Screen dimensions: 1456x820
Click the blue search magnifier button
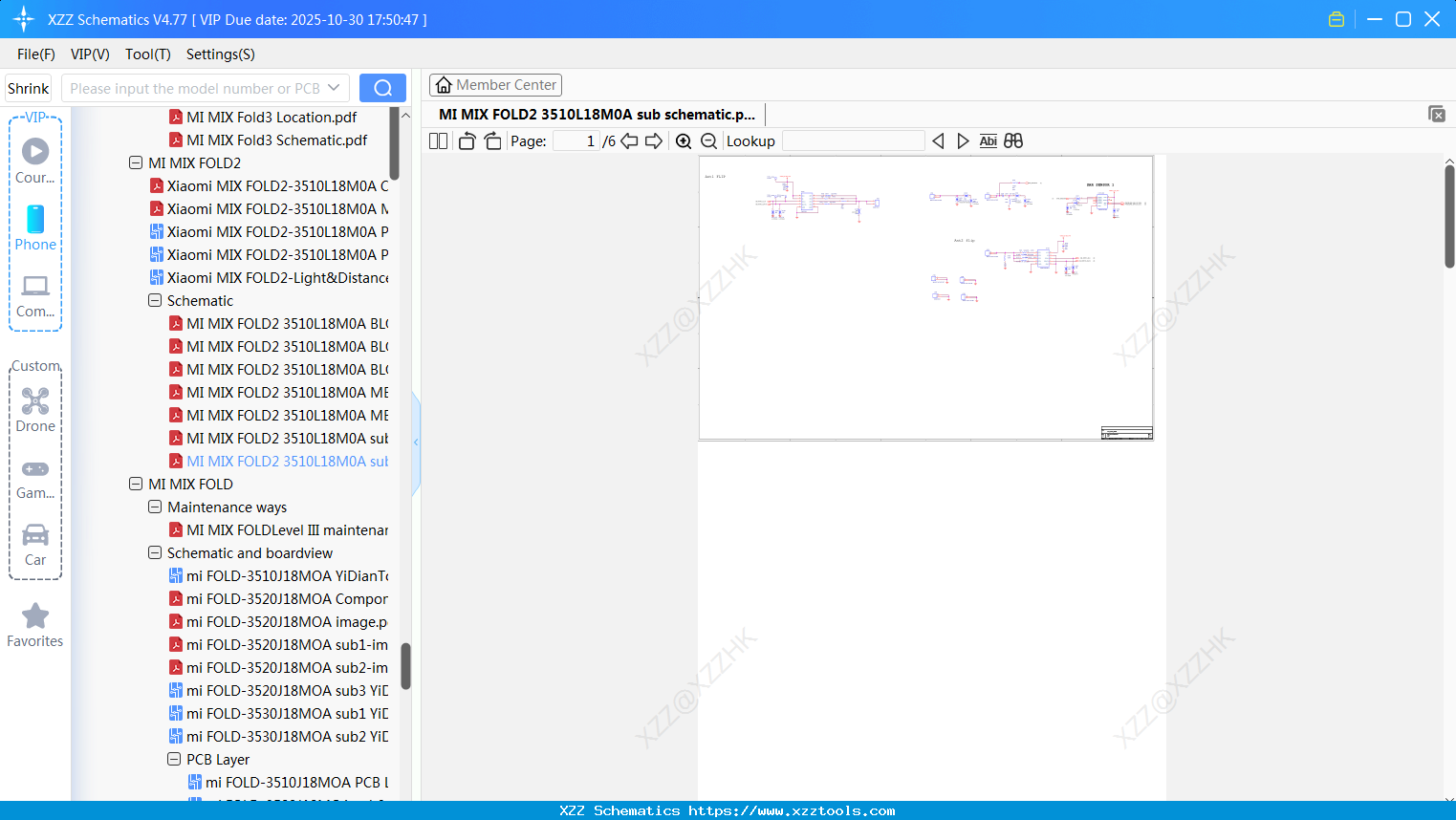coord(382,88)
